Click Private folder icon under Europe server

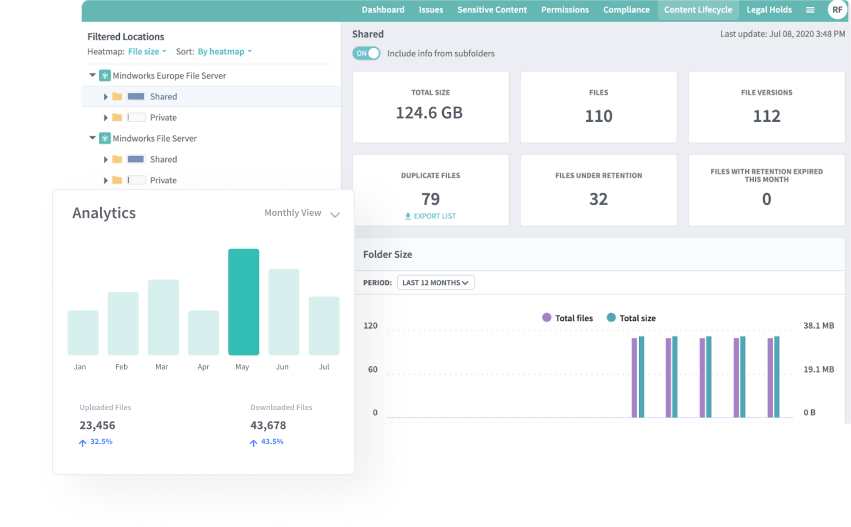117,118
